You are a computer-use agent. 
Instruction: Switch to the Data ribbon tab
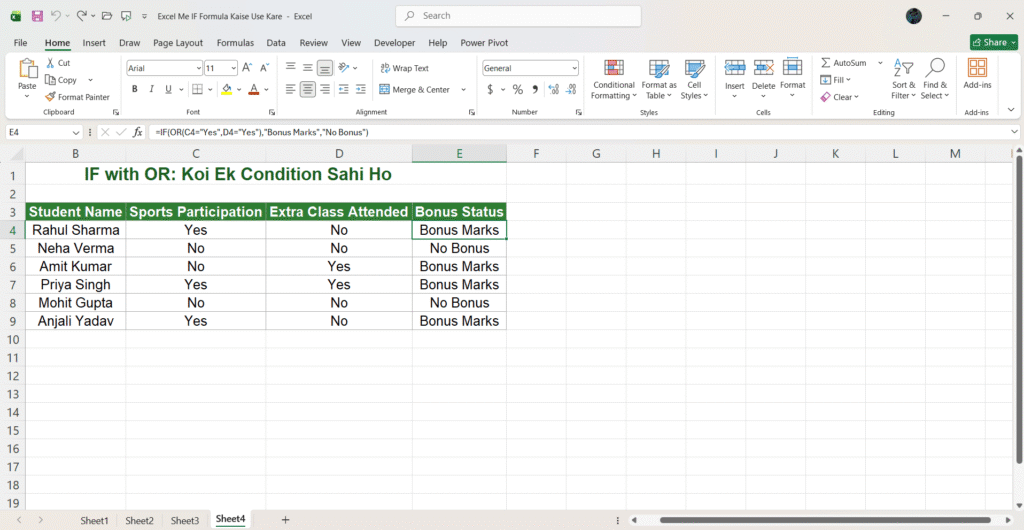click(276, 42)
